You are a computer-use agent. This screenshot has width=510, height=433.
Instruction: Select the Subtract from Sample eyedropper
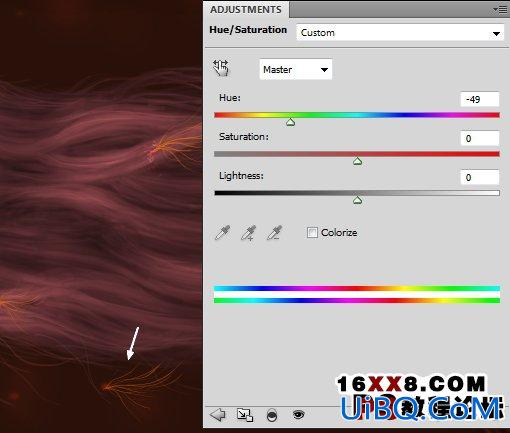pyautogui.click(x=274, y=233)
